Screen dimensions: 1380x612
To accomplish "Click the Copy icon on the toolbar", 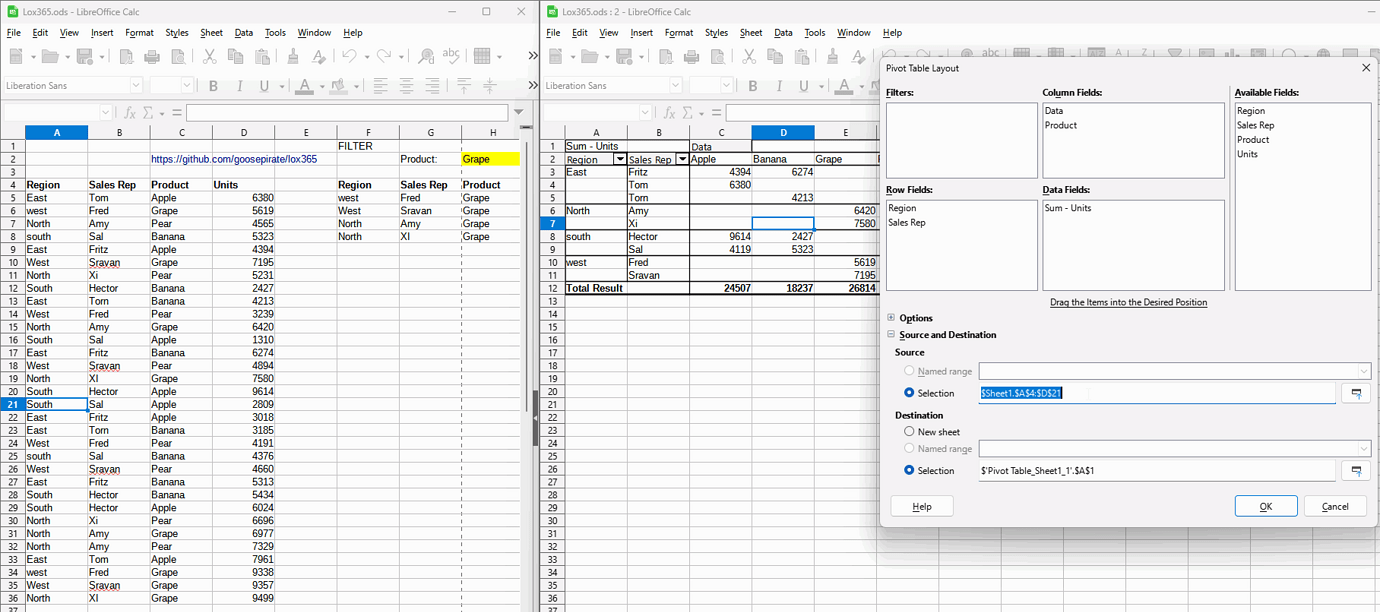I will coord(235,55).
